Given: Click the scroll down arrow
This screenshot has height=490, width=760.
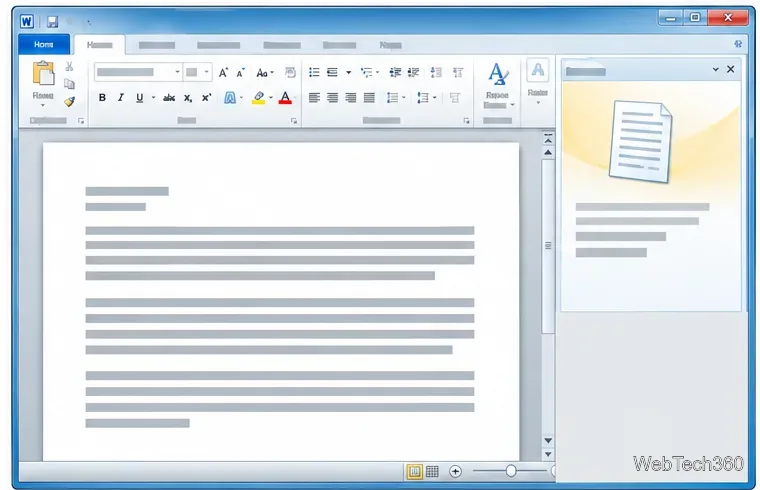Looking at the screenshot, I should click(x=548, y=441).
